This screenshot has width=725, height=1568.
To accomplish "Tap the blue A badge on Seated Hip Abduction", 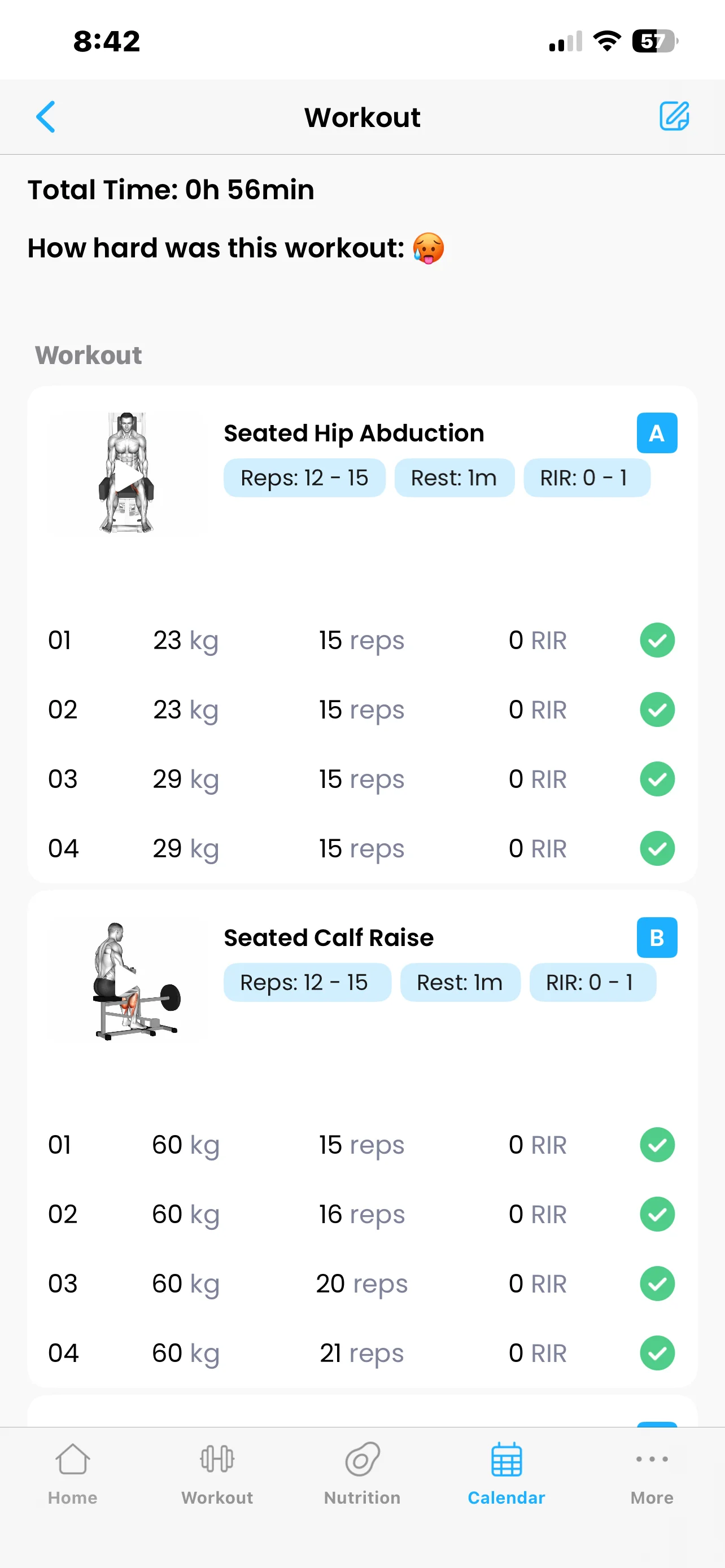I will [x=656, y=433].
